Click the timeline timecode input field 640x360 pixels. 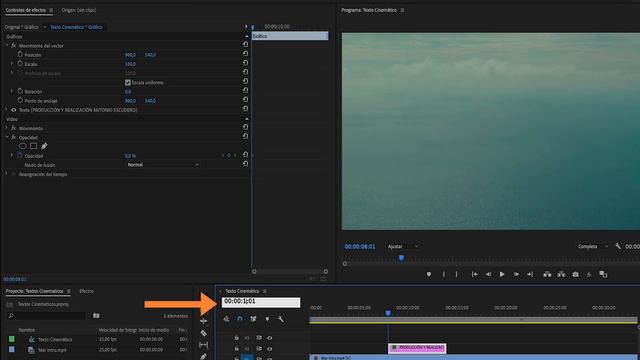click(261, 302)
